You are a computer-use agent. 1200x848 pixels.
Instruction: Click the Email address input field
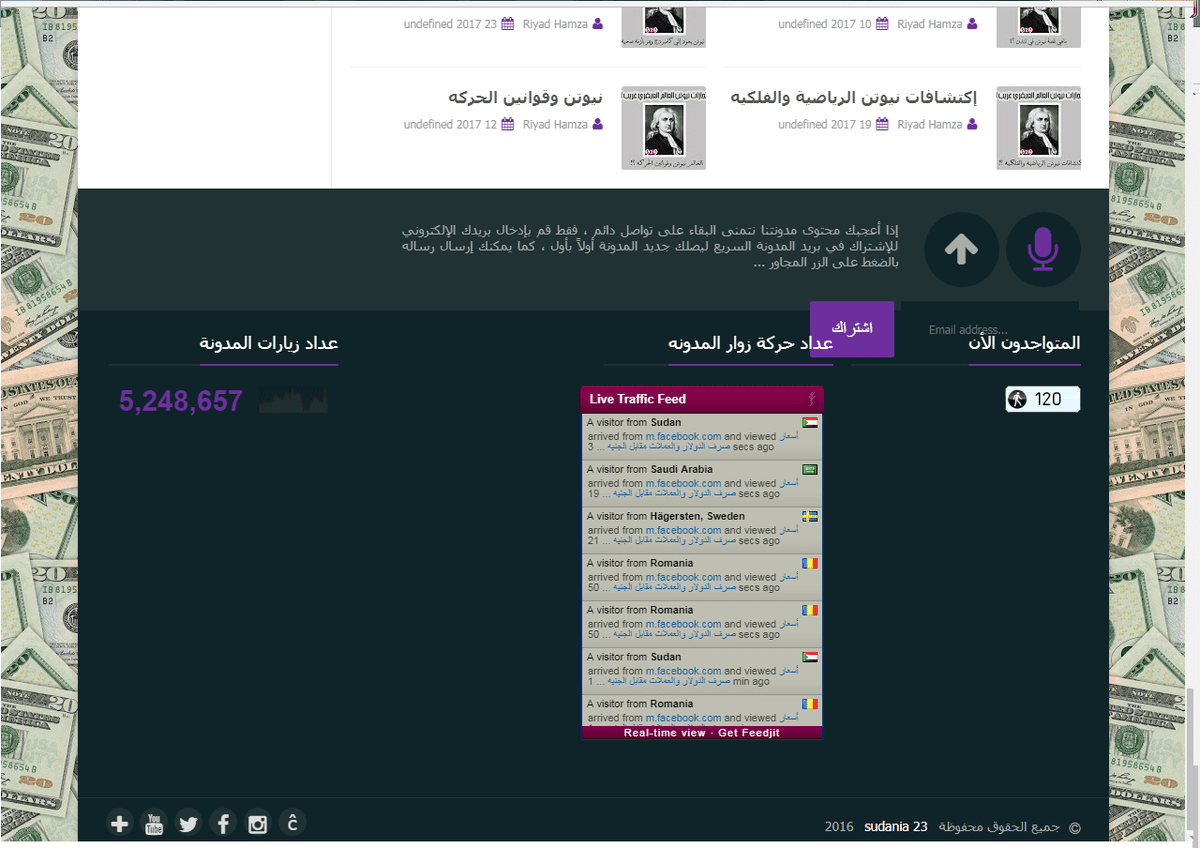point(989,330)
